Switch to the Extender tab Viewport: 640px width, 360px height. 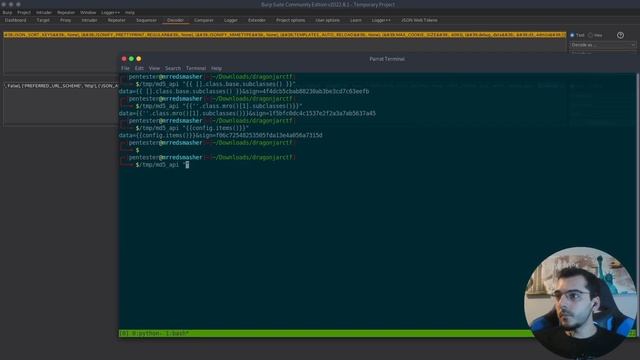[x=257, y=20]
